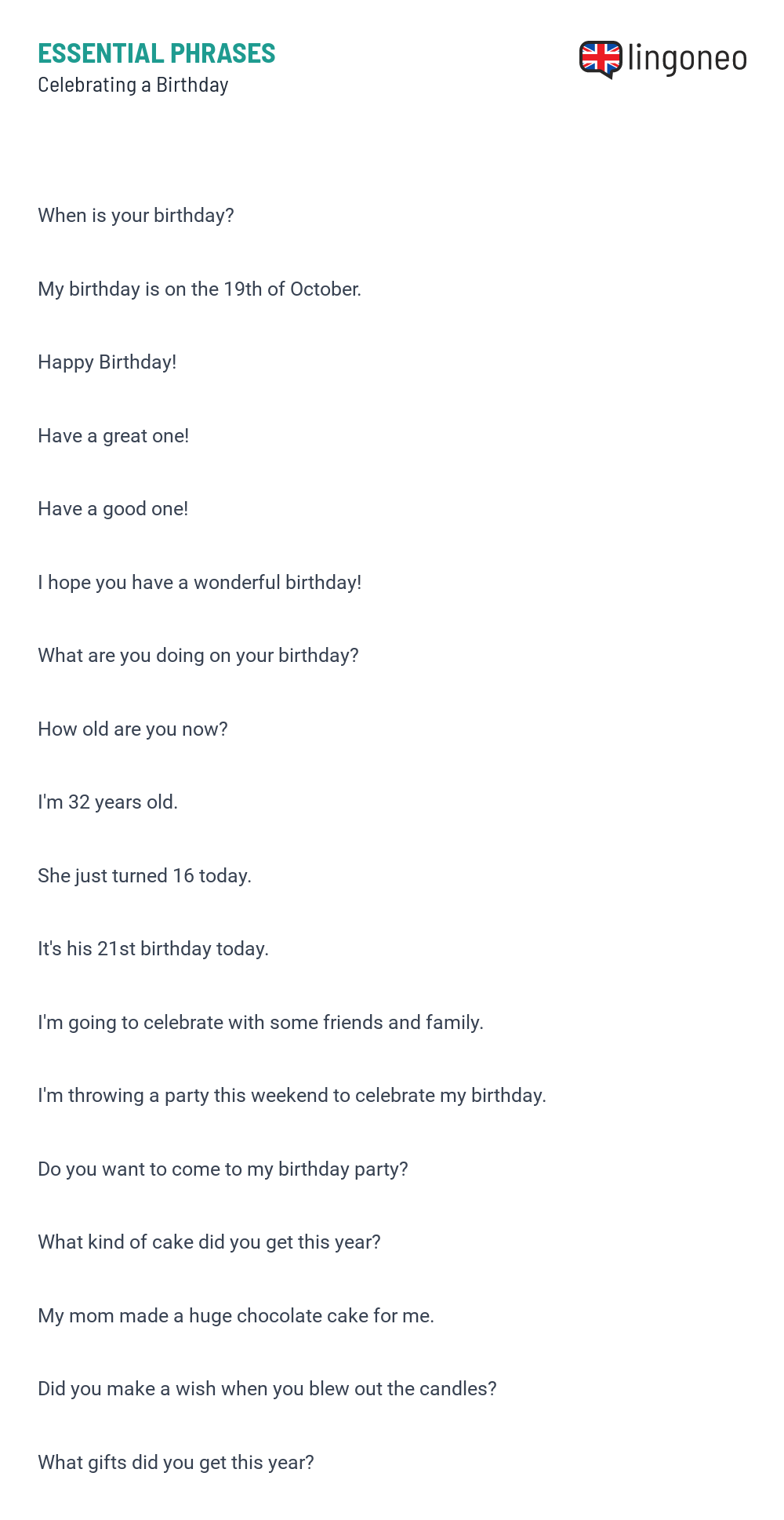Image resolution: width=784 pixels, height=1520 pixels.
Task: Click the UK flag speech bubble icon
Action: (601, 60)
